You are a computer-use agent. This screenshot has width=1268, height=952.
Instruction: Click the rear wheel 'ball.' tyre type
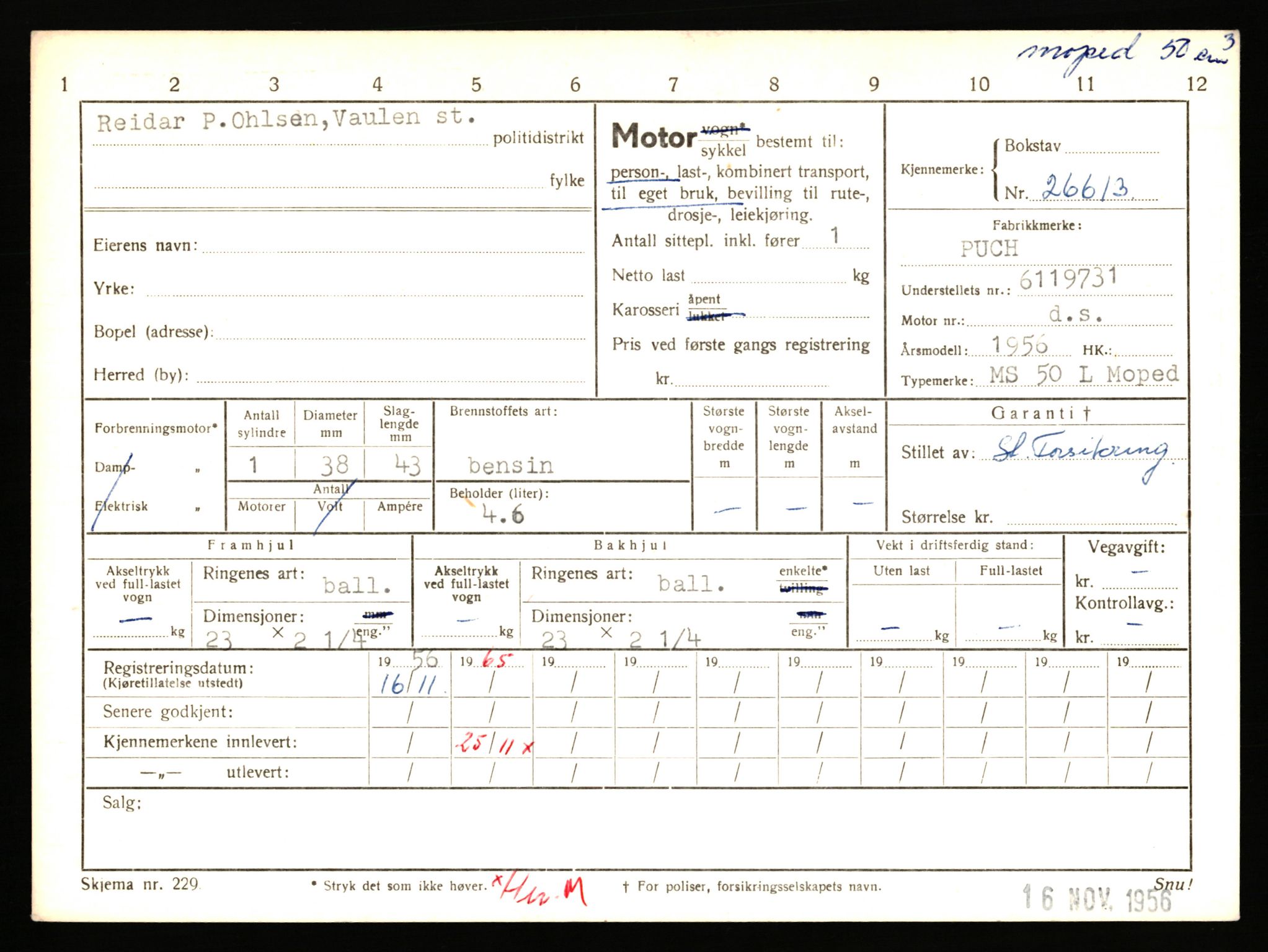(691, 583)
